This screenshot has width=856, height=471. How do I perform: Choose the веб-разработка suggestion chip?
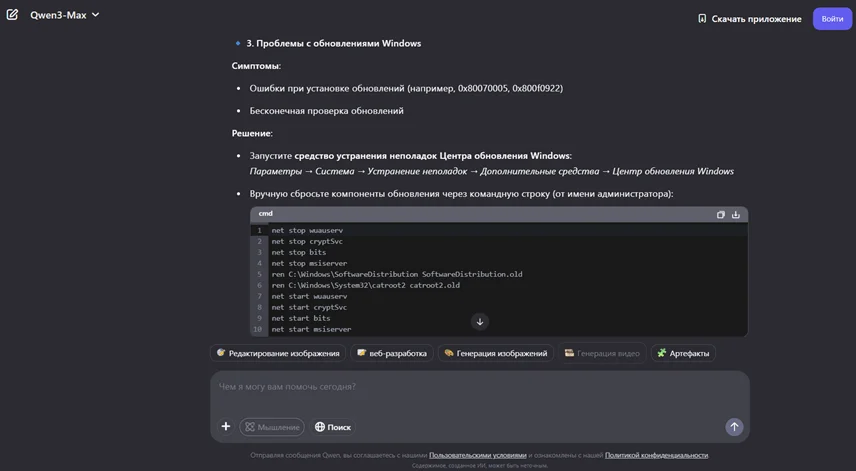[x=391, y=353]
